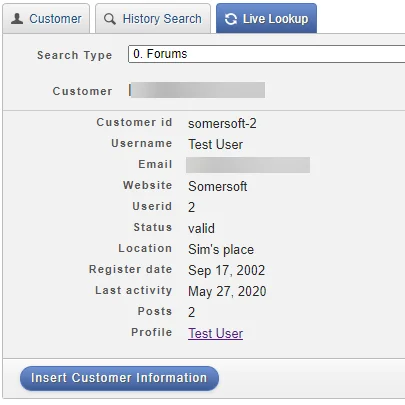This screenshot has height=405, width=405.
Task: Click the somersoft-2 customer id value
Action: coord(222,123)
